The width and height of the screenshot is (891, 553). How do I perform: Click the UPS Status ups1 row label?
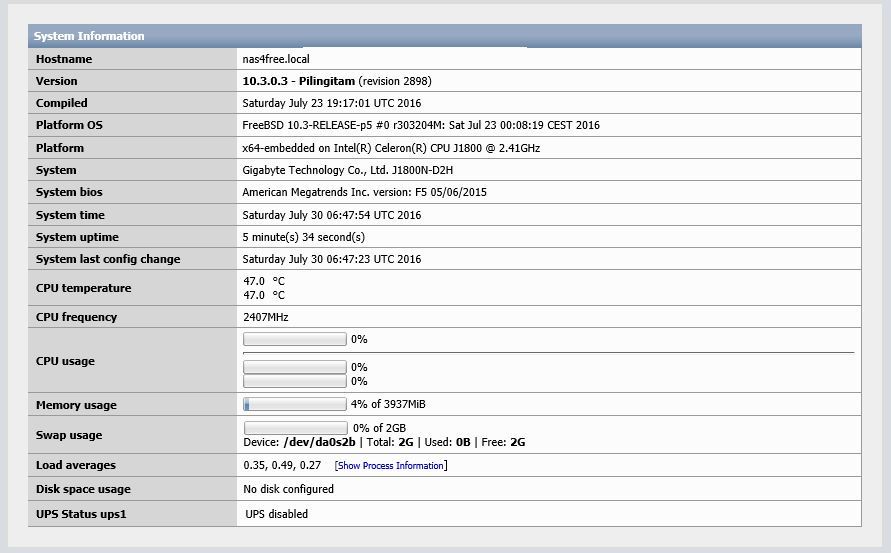point(81,514)
